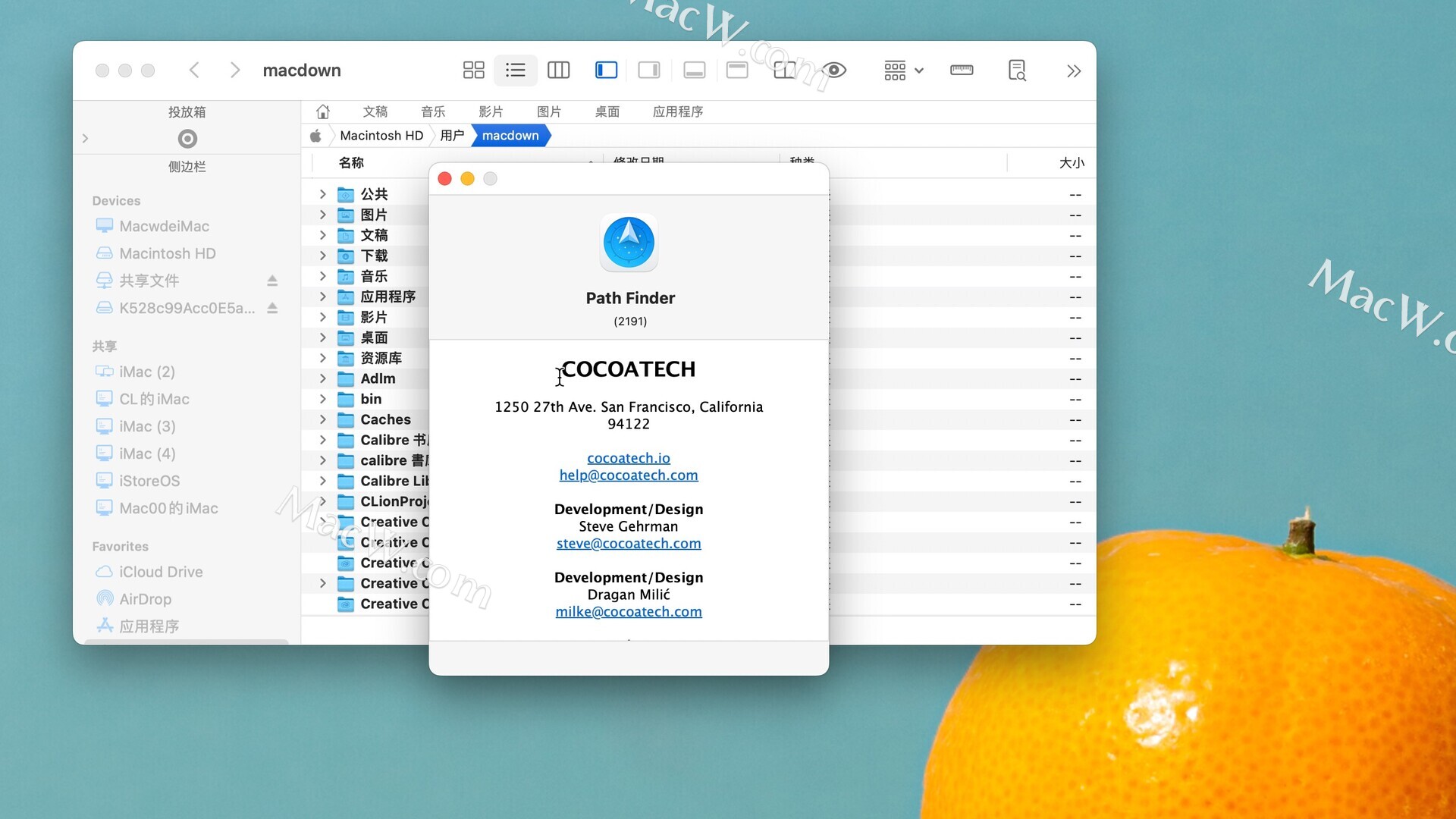Toggle Quick Look eye preview
Image resolution: width=1456 pixels, height=819 pixels.
pyautogui.click(x=834, y=71)
